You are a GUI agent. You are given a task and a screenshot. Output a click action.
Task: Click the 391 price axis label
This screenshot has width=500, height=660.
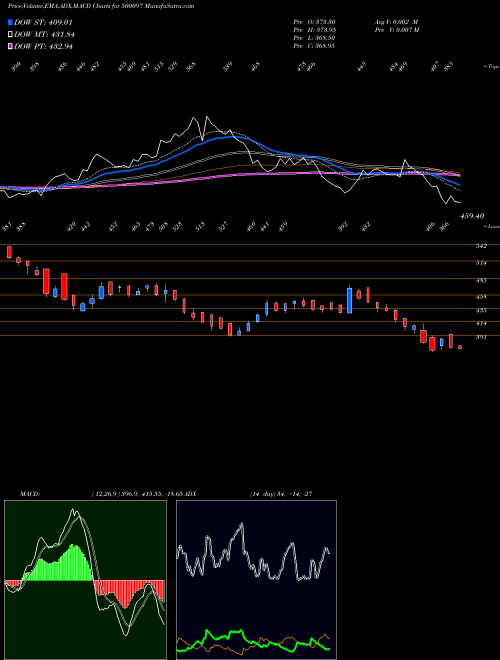tap(481, 337)
